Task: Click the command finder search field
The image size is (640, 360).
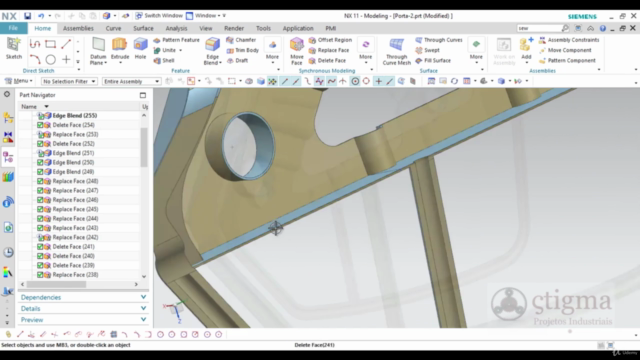Action: tap(538, 28)
